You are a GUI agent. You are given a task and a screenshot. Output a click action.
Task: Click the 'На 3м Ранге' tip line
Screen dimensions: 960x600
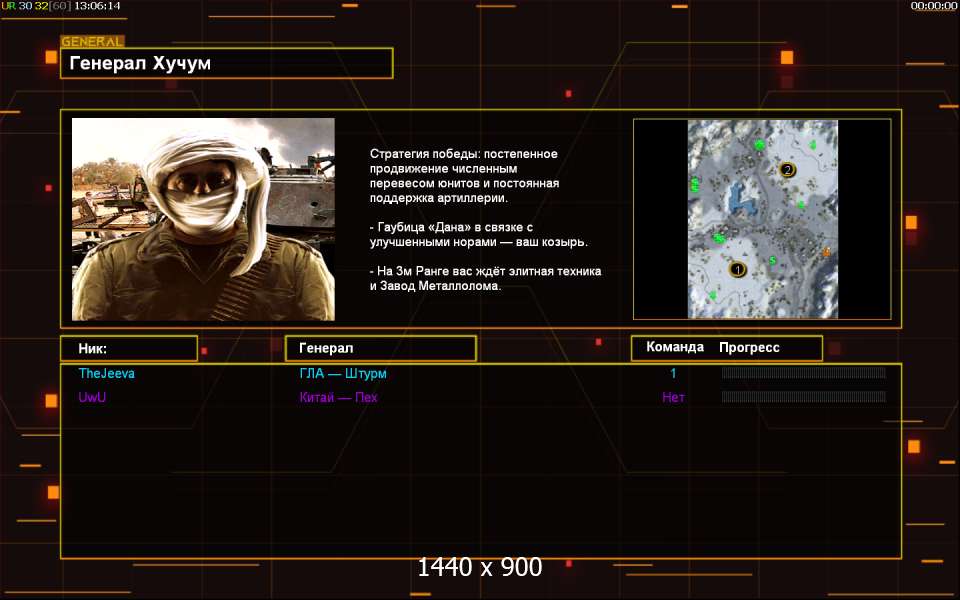coord(486,279)
